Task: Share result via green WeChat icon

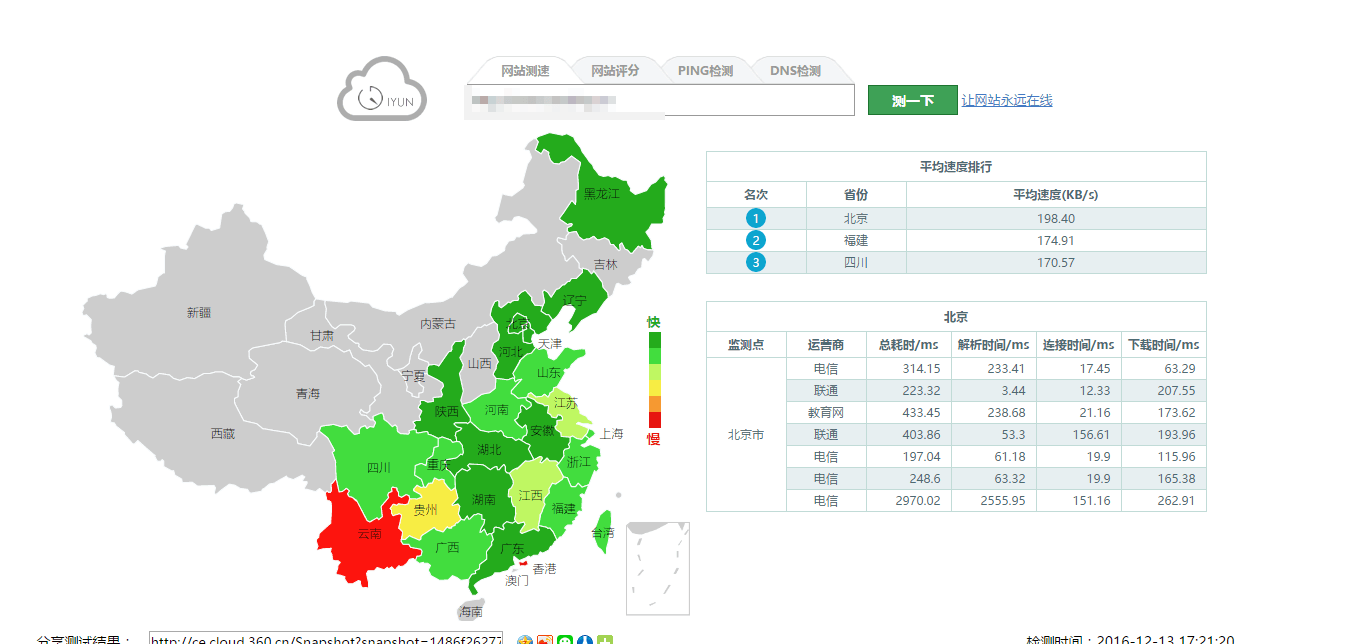Action: click(x=566, y=640)
